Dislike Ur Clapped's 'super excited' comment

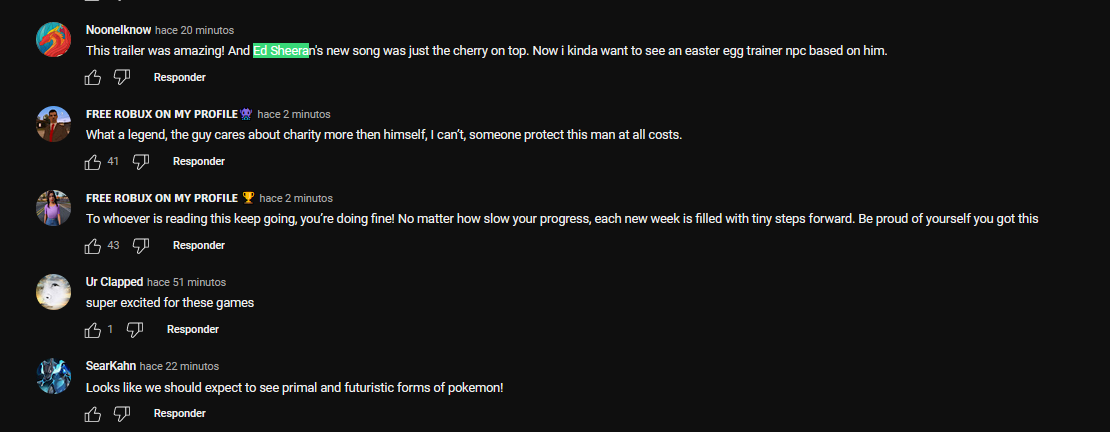click(135, 330)
